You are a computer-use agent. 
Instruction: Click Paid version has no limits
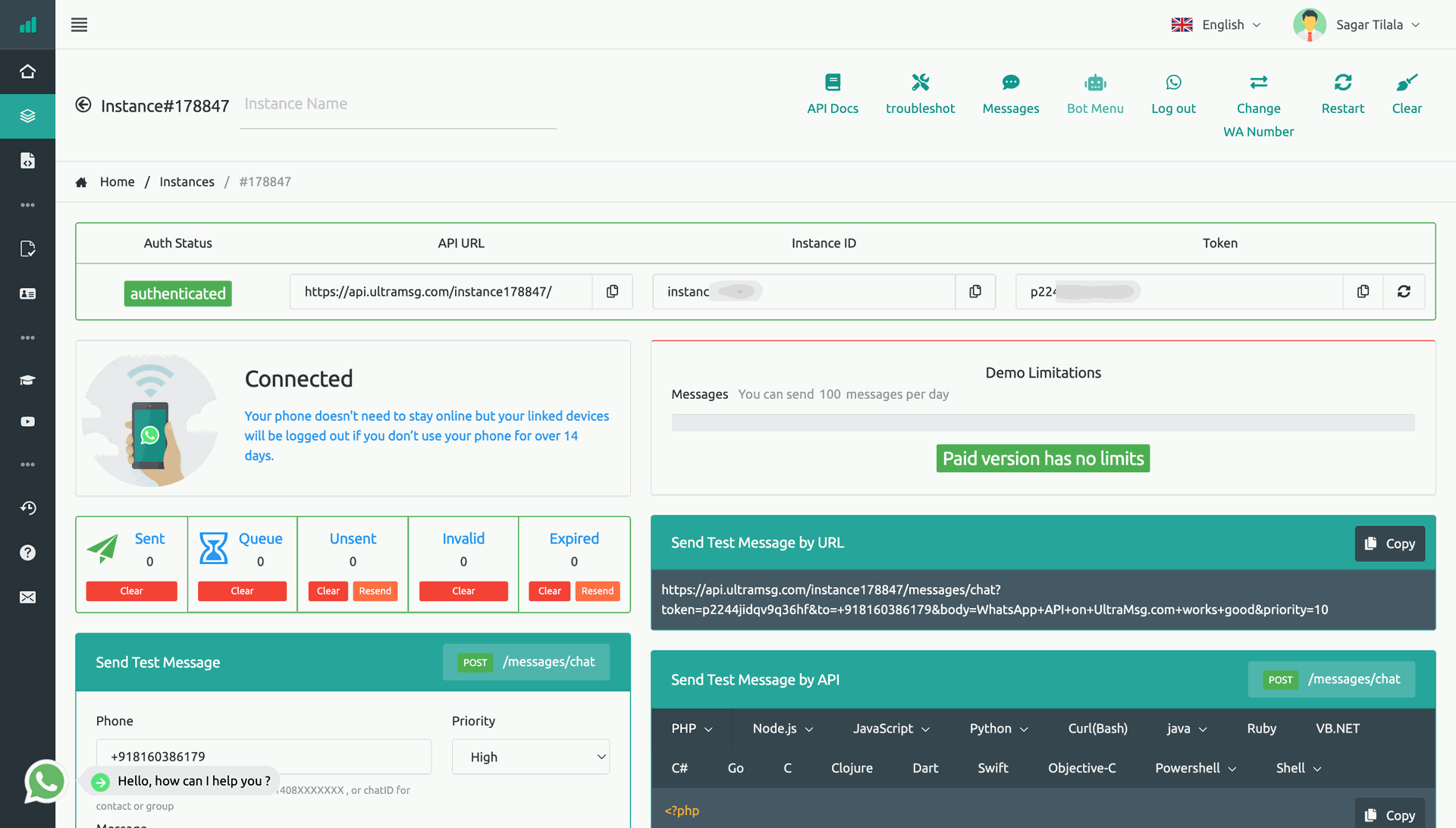point(1043,459)
